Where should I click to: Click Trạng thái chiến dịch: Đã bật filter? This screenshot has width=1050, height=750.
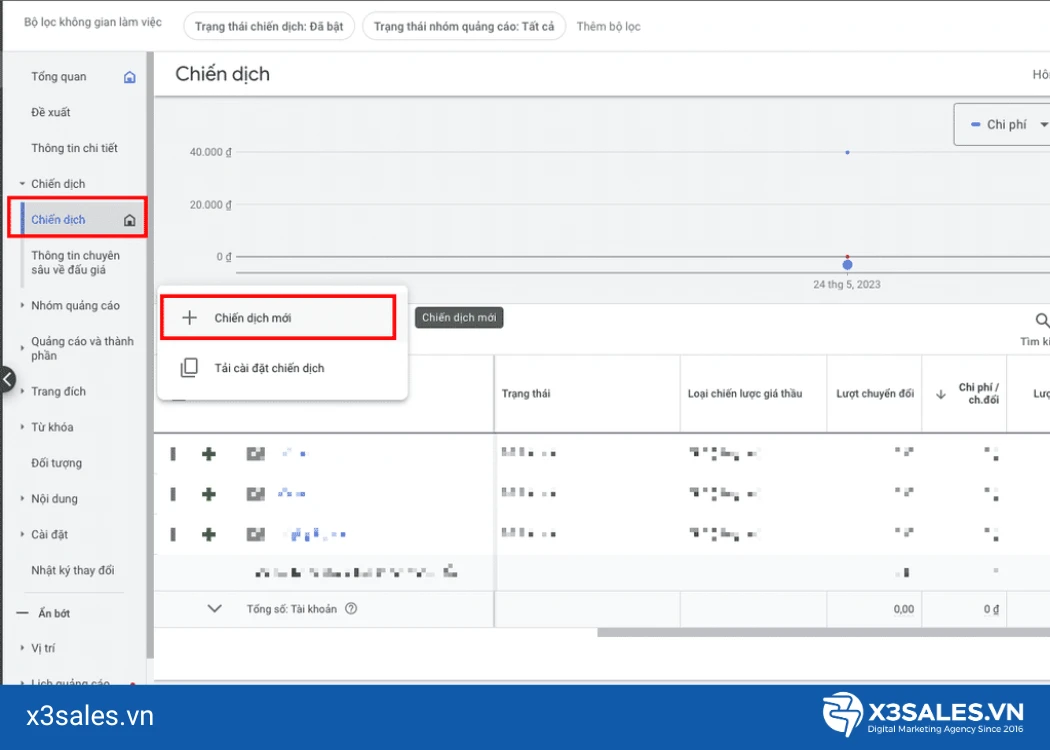[x=269, y=26]
